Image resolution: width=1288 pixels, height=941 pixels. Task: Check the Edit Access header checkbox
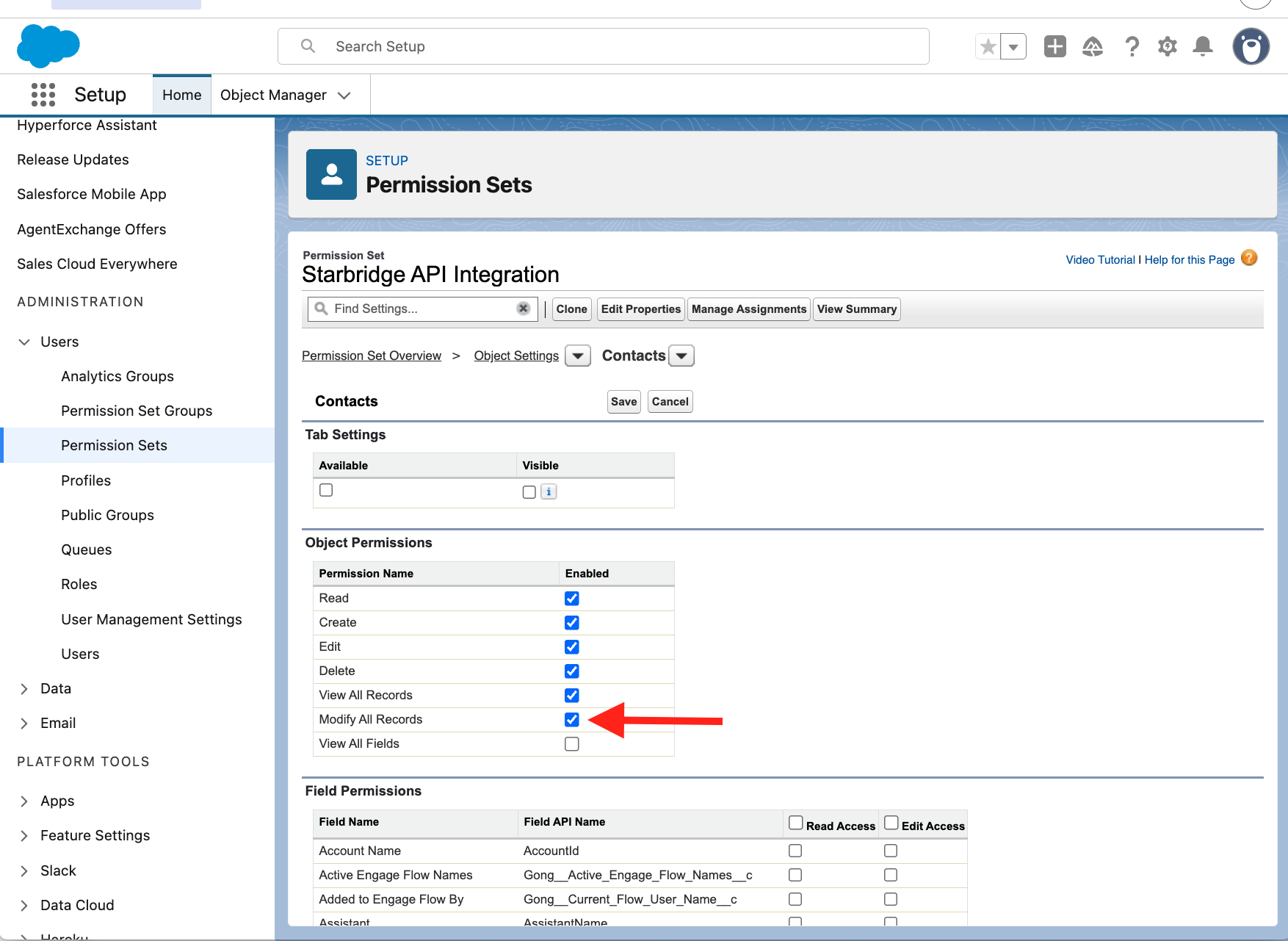point(891,823)
